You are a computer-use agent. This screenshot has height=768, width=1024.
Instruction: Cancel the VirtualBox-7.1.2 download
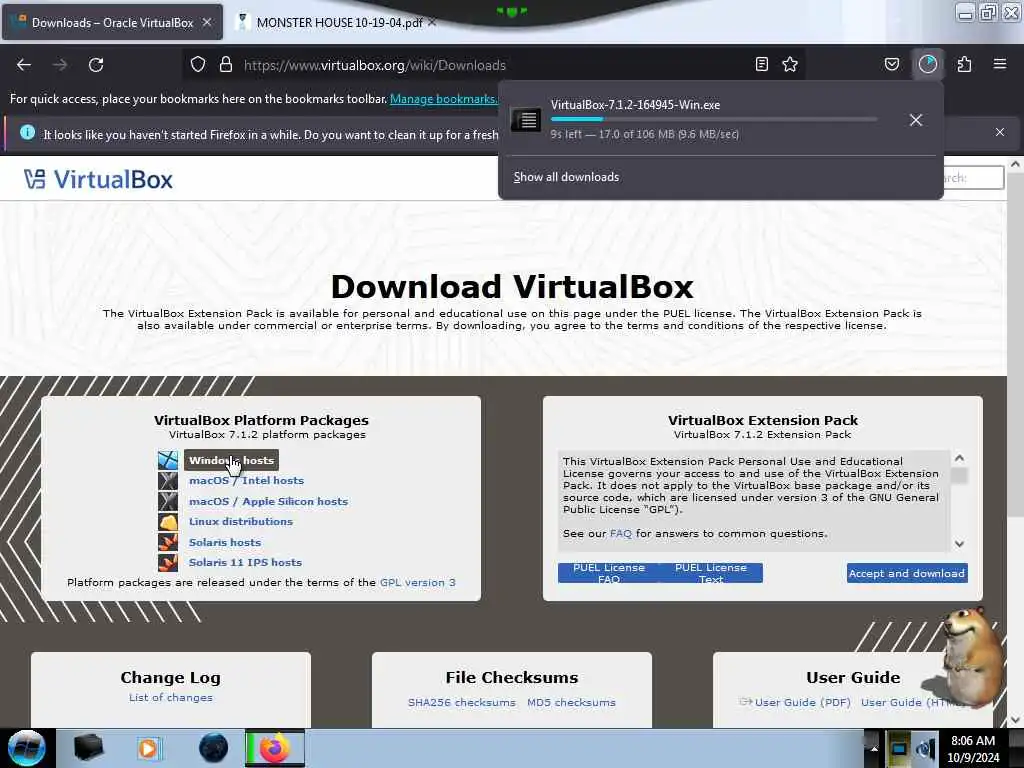point(916,120)
